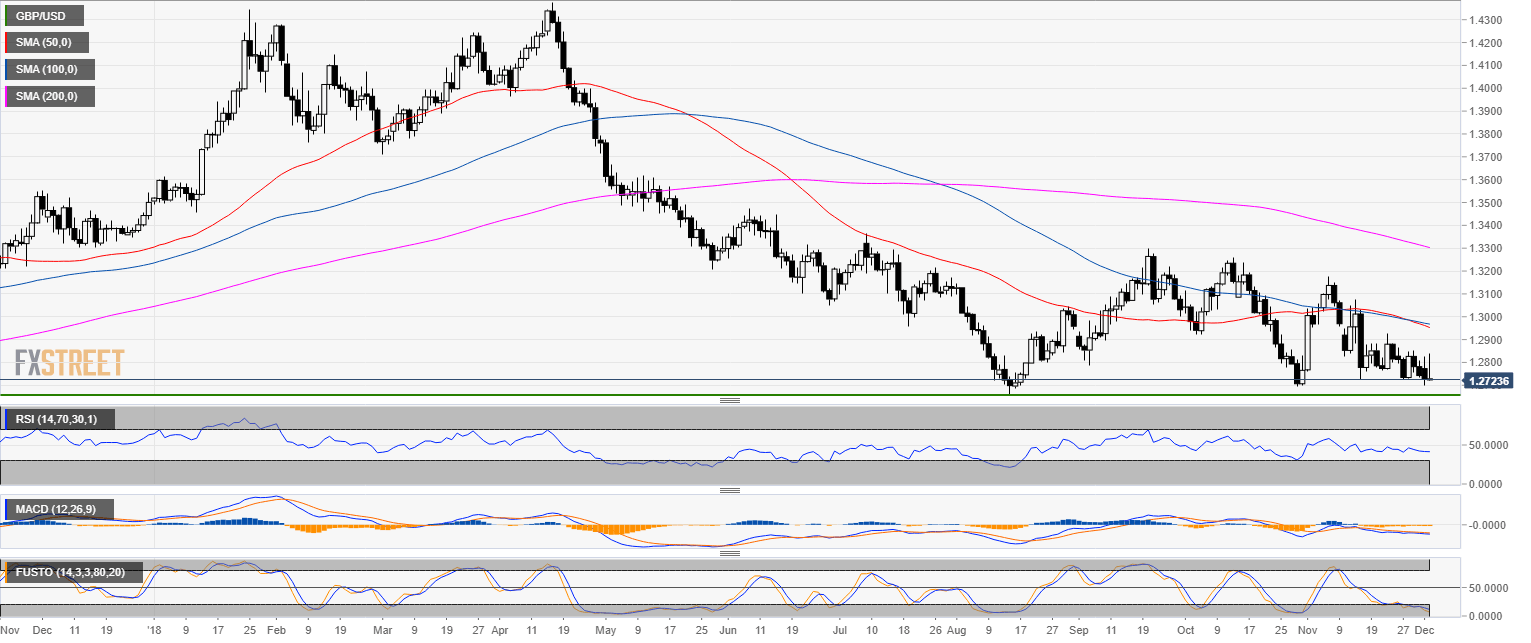Screen dimensions: 1531x643
Task: Click the Dec date label at timeline end
Action: tap(1437, 632)
